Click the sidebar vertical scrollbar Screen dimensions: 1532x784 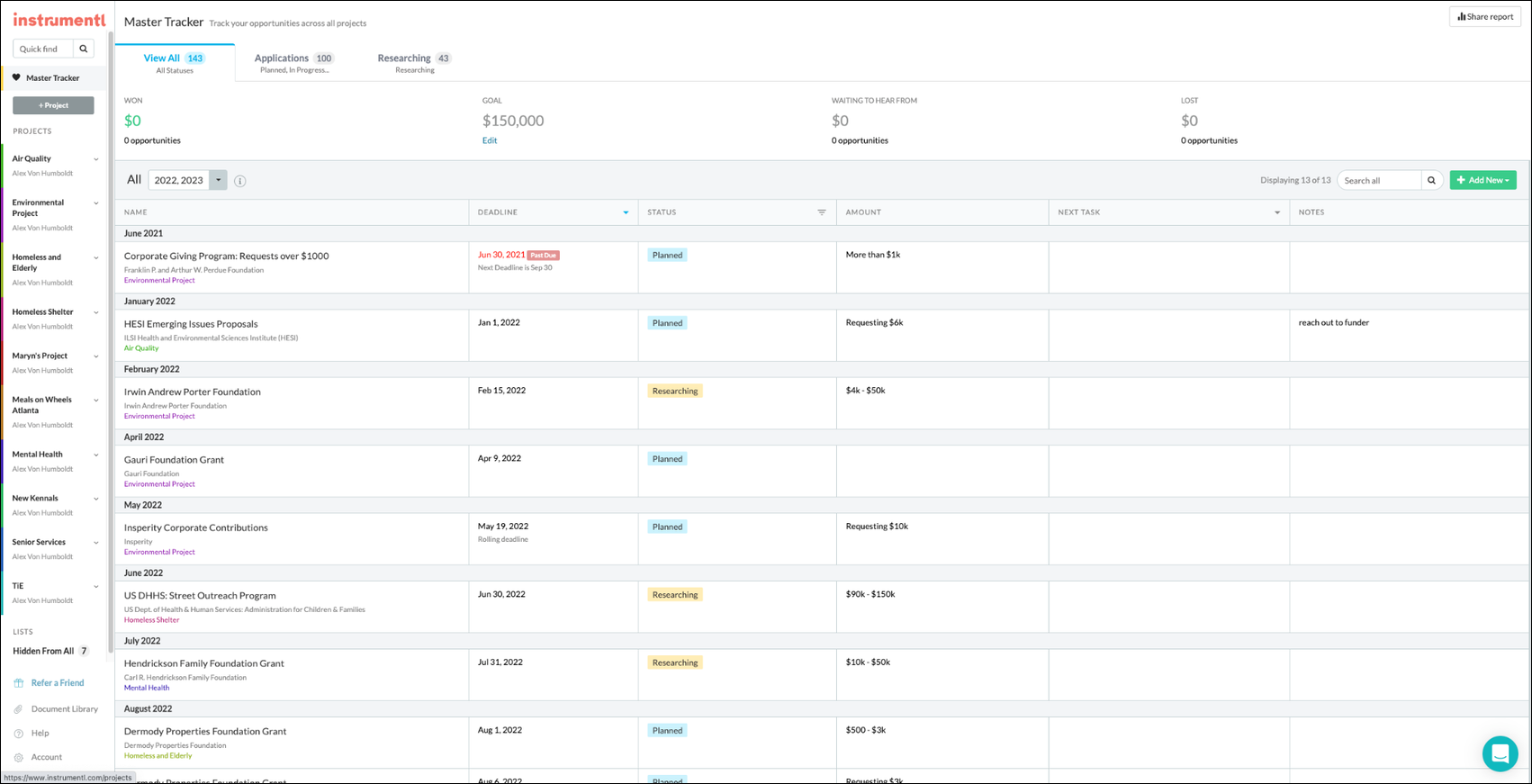[x=111, y=342]
